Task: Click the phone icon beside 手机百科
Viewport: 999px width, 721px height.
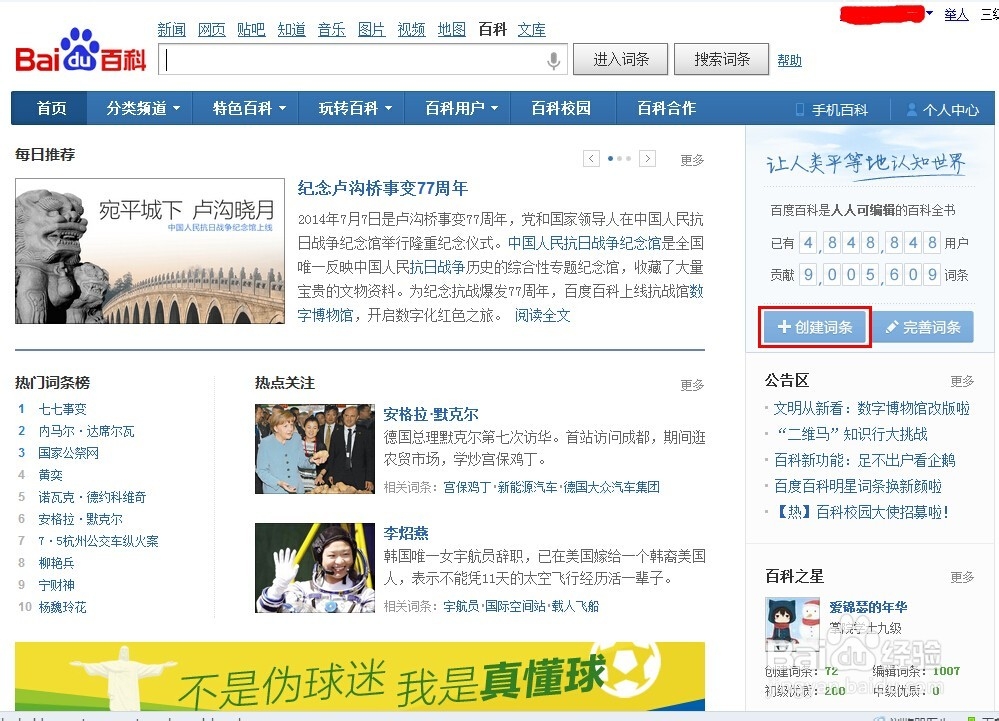Action: (x=799, y=108)
